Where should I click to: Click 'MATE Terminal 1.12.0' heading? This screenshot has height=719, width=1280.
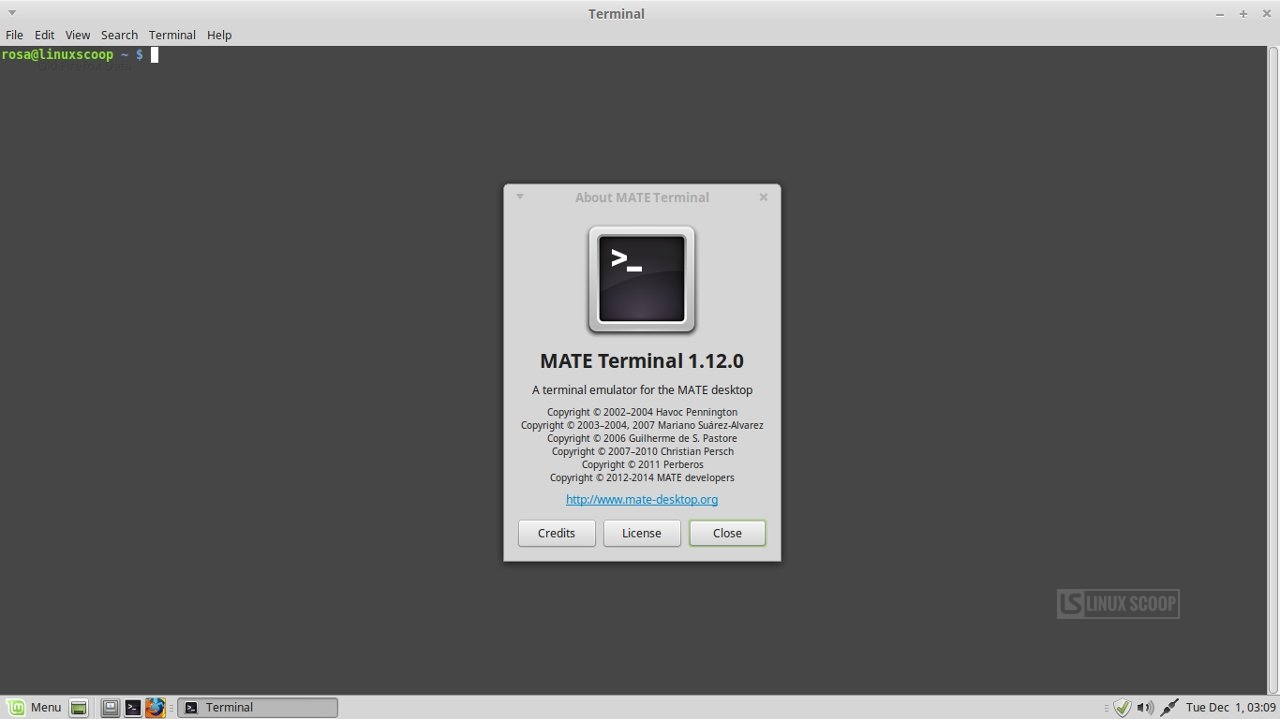642,361
